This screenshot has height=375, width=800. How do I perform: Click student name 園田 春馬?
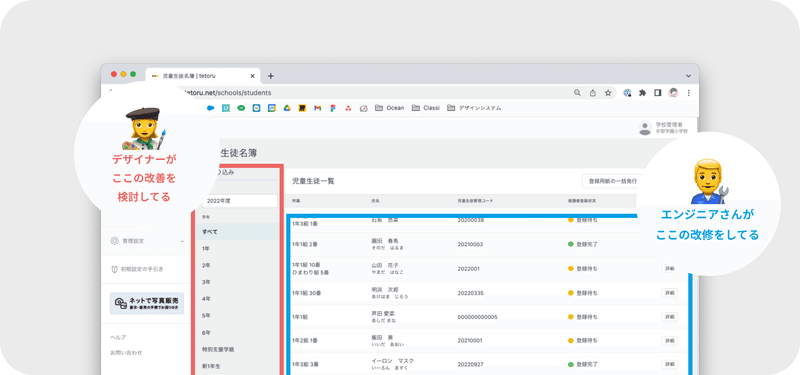coord(385,240)
